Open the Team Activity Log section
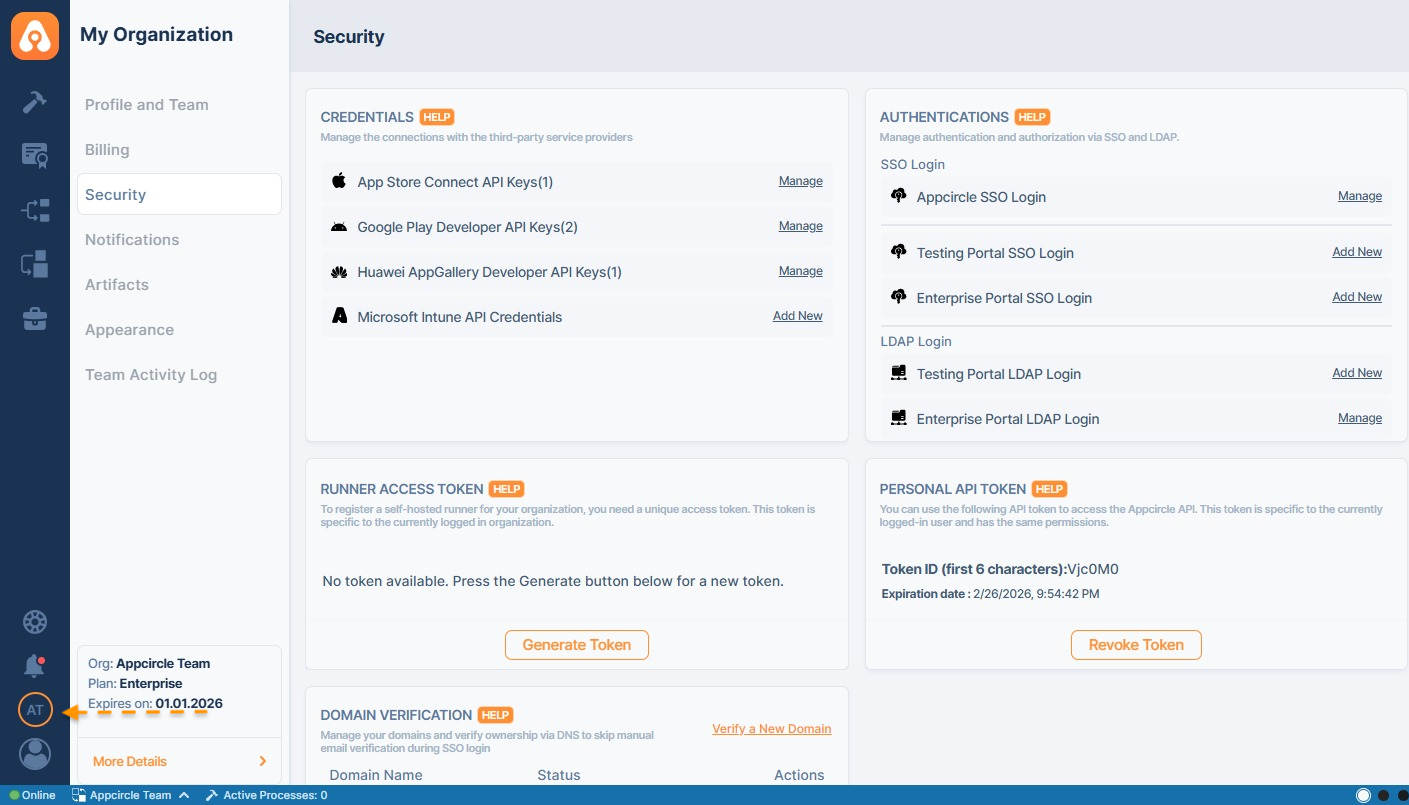Viewport: 1409px width, 805px height. (151, 375)
